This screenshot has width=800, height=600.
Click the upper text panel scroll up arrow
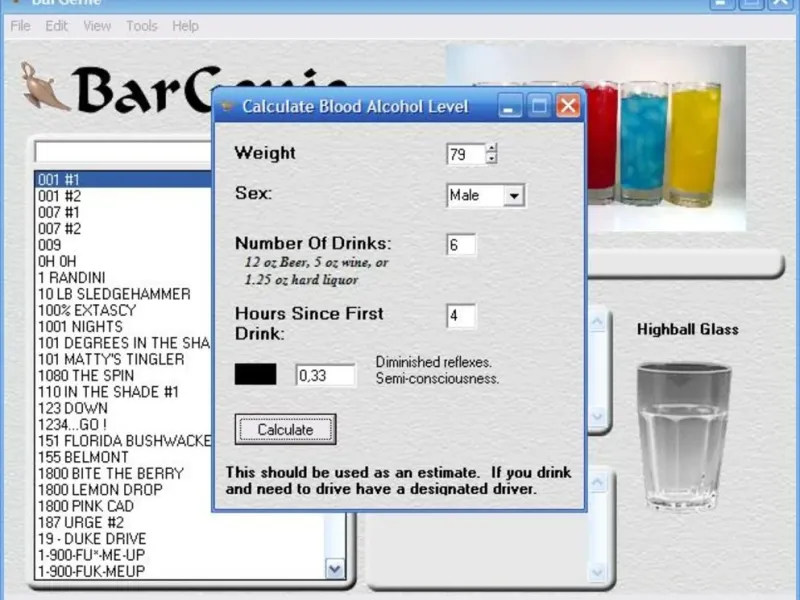(x=597, y=321)
